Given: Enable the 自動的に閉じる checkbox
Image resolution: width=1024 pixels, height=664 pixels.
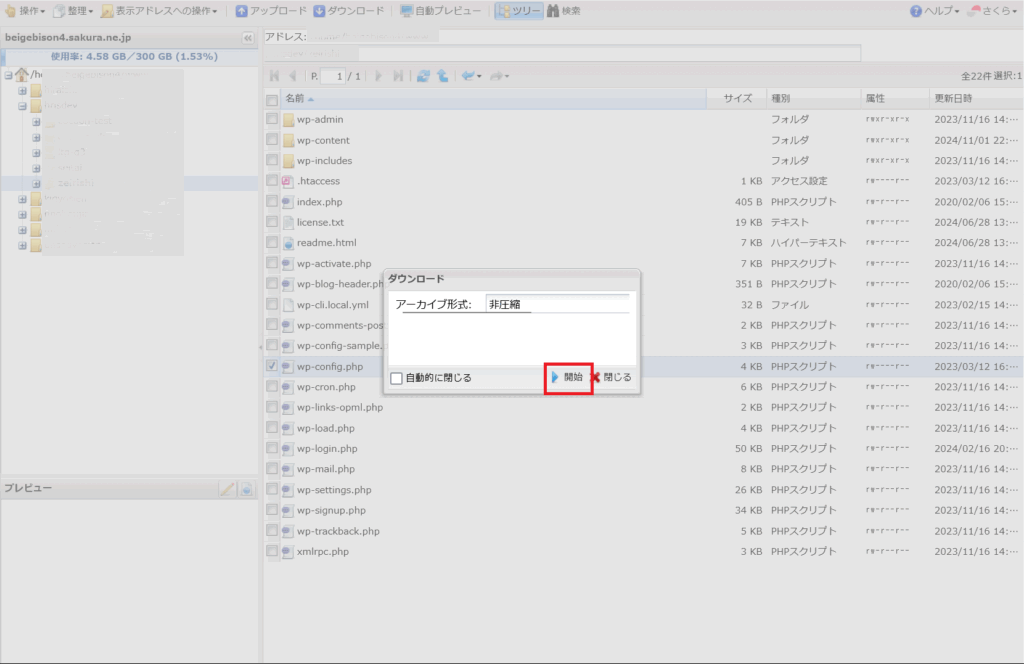Looking at the screenshot, I should coord(397,378).
